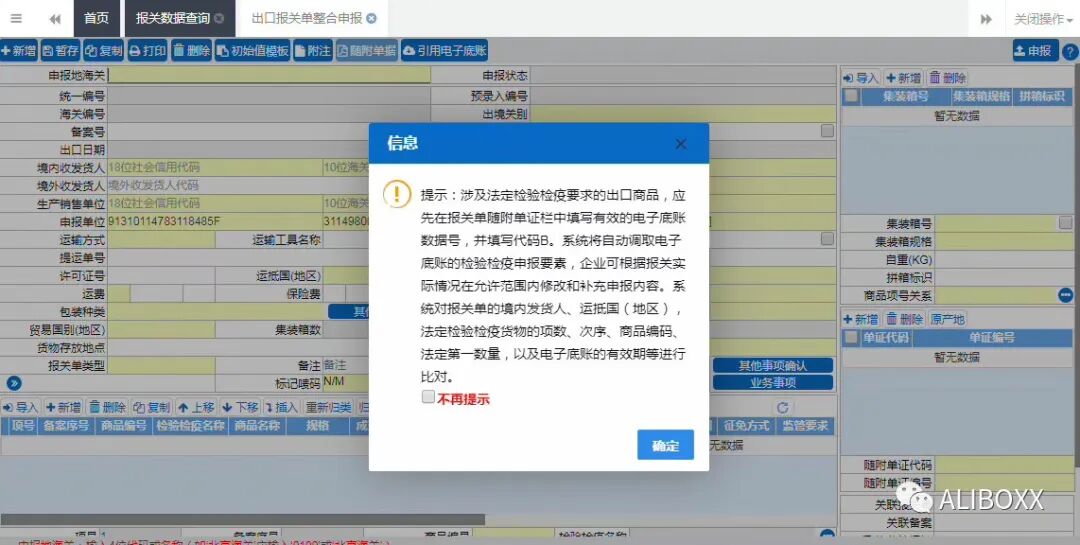Click 引用电子底账 cloud button

pos(444,50)
